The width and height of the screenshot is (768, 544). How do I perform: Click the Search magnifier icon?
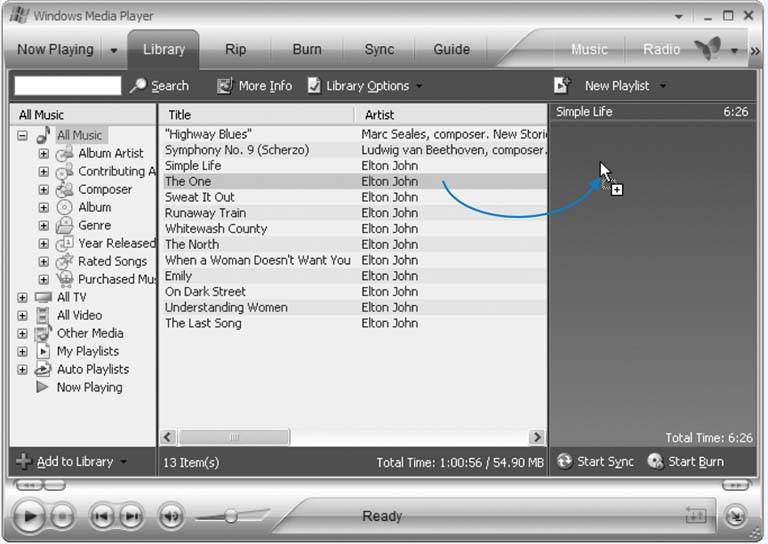(x=138, y=86)
